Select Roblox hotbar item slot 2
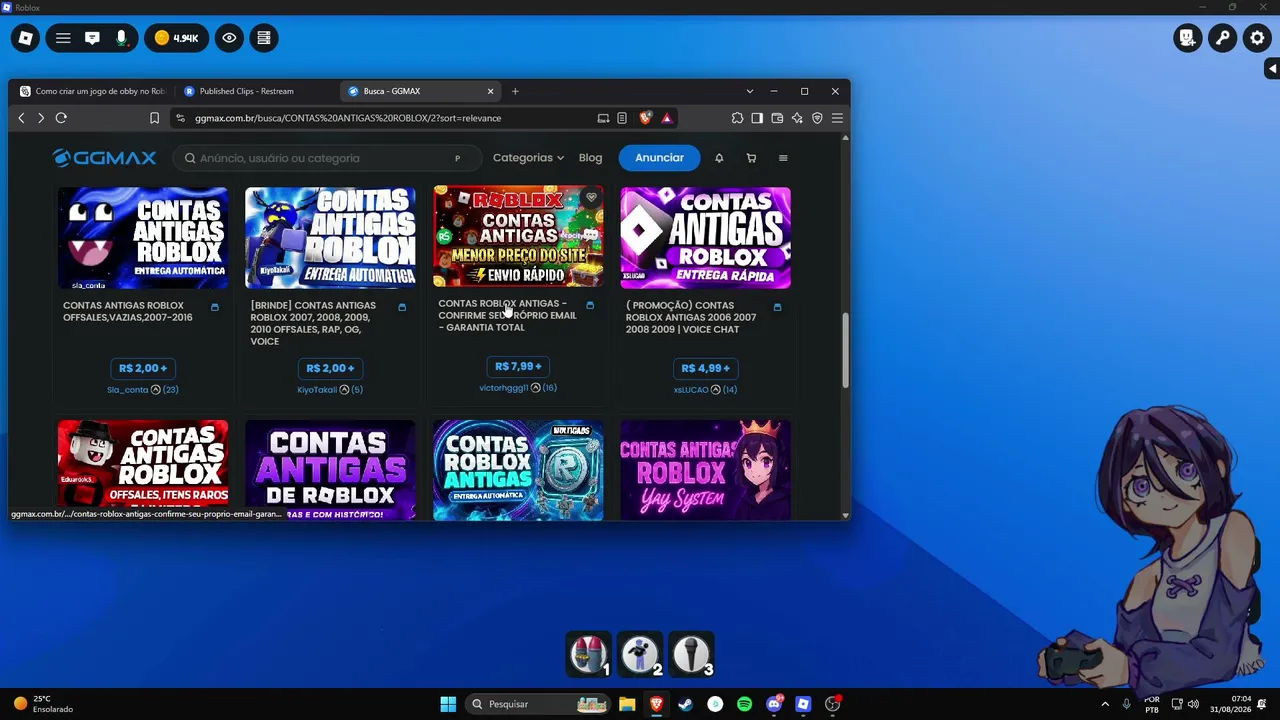 pos(640,655)
